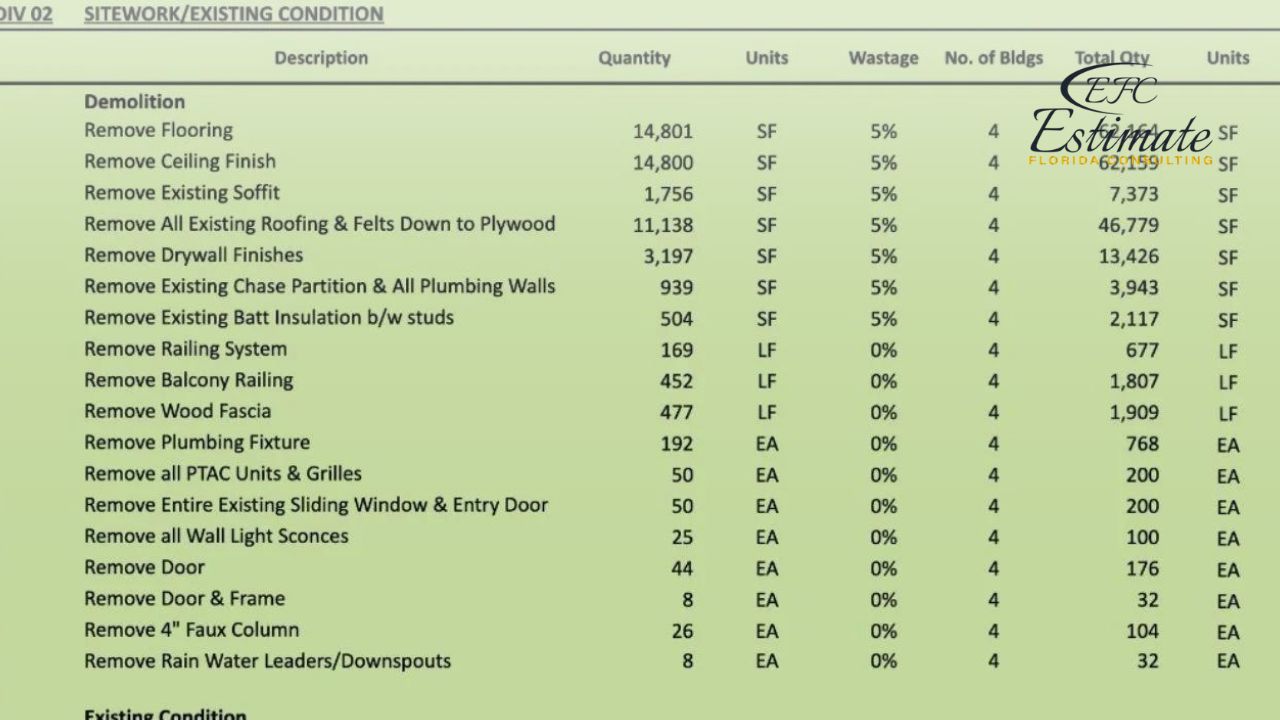Click the Remove Railing System description
1280x720 pixels.
point(185,349)
